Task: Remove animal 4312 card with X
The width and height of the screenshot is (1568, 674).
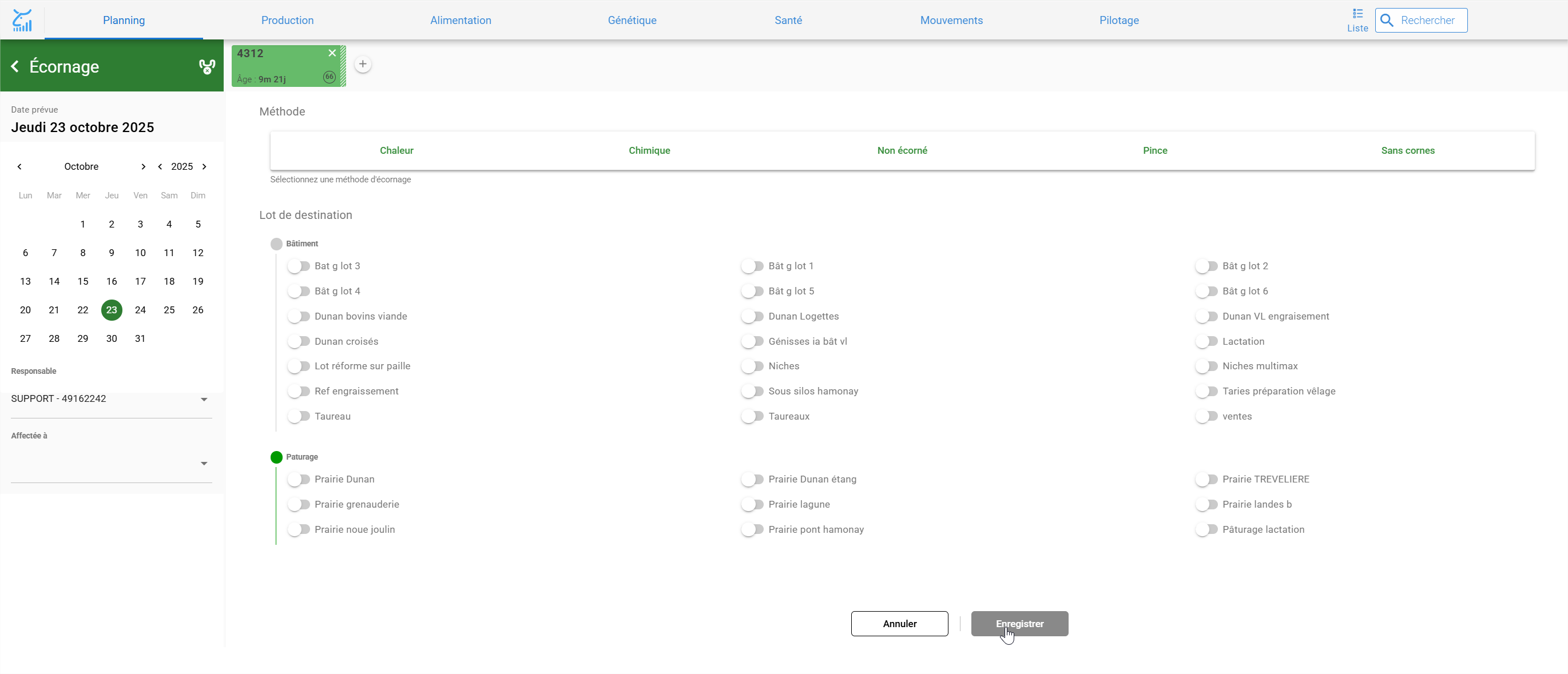Action: click(332, 53)
